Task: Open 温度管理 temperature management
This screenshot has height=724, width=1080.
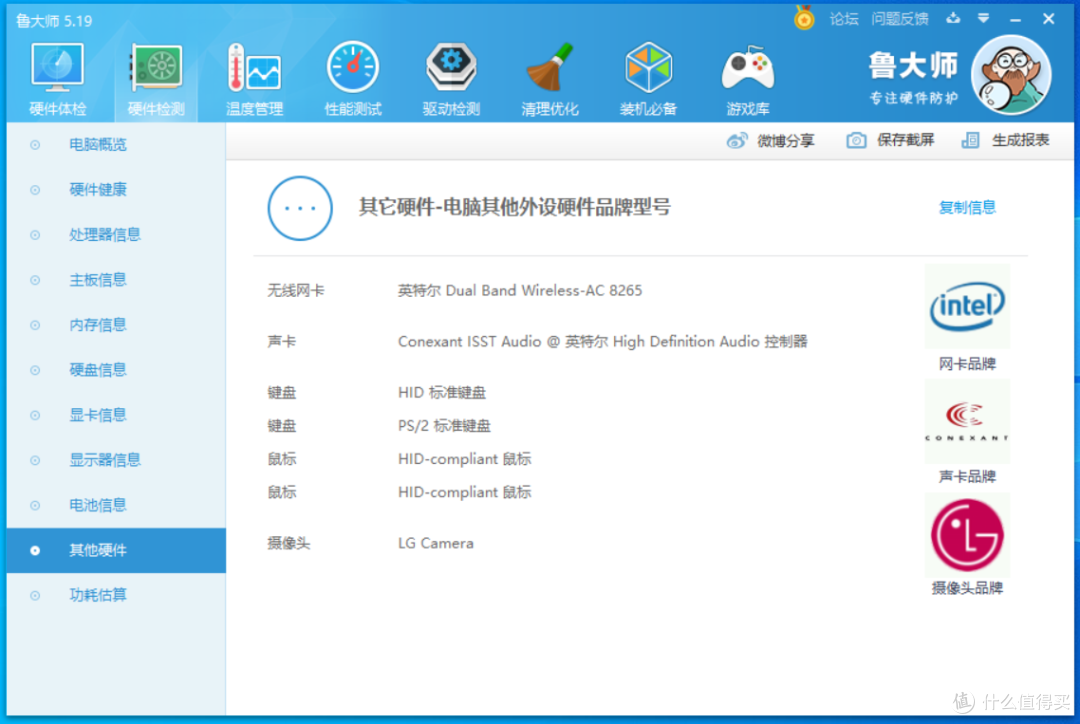Action: coord(254,79)
